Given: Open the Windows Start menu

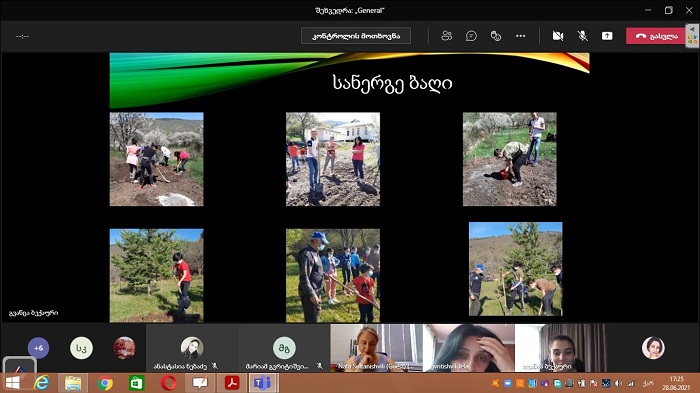Looking at the screenshot, I should 13,383.
